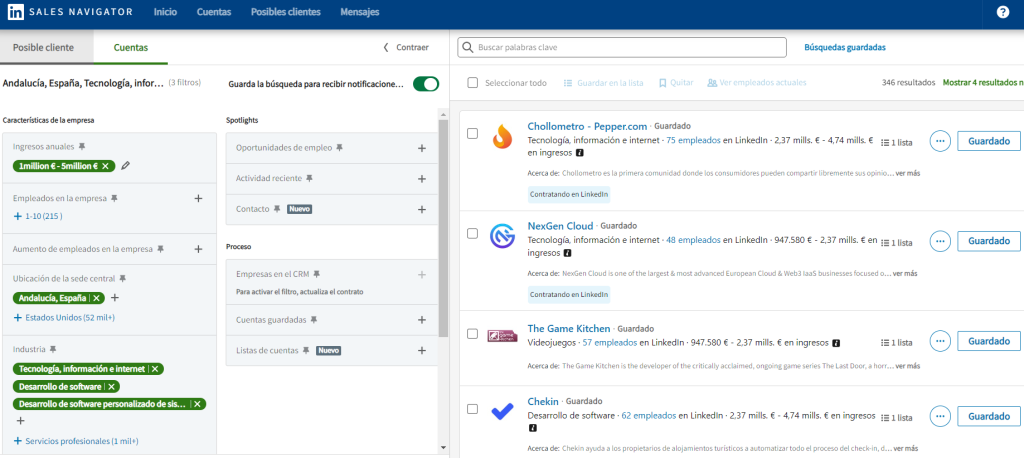Go to Inicio in the top navigation
The width and height of the screenshot is (1024, 458).
coord(165,12)
